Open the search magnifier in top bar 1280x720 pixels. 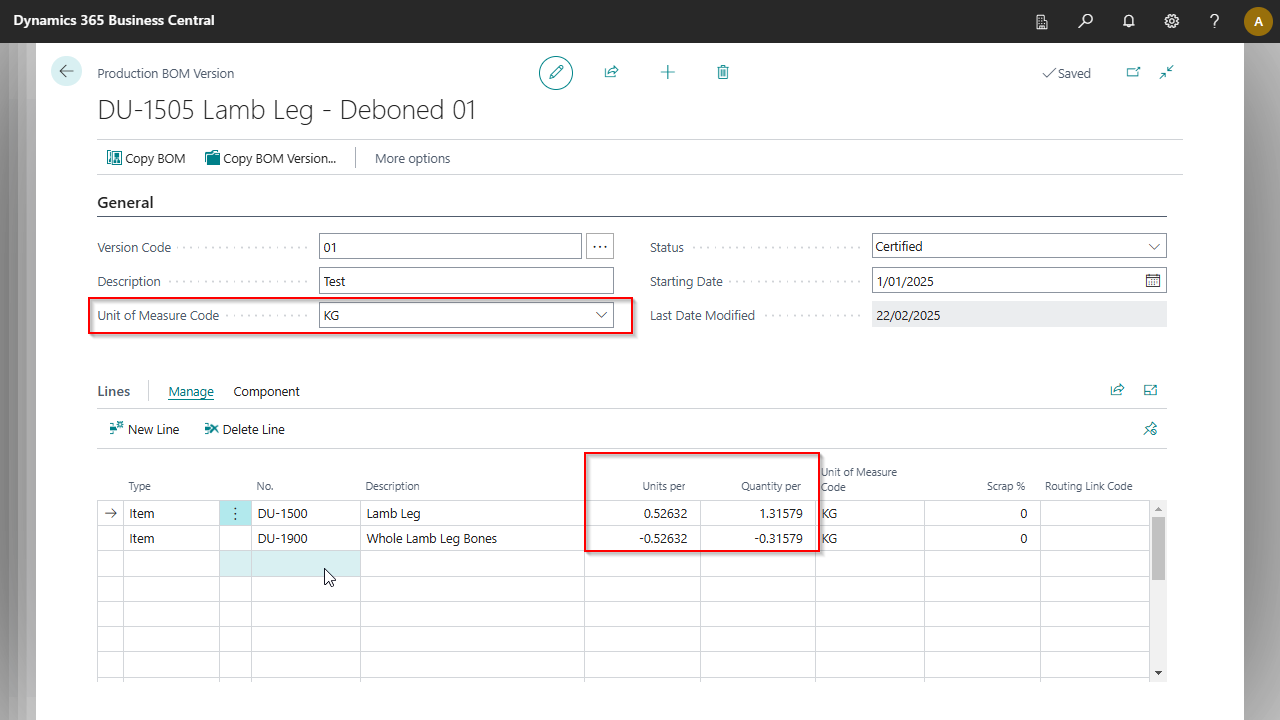[1085, 21]
